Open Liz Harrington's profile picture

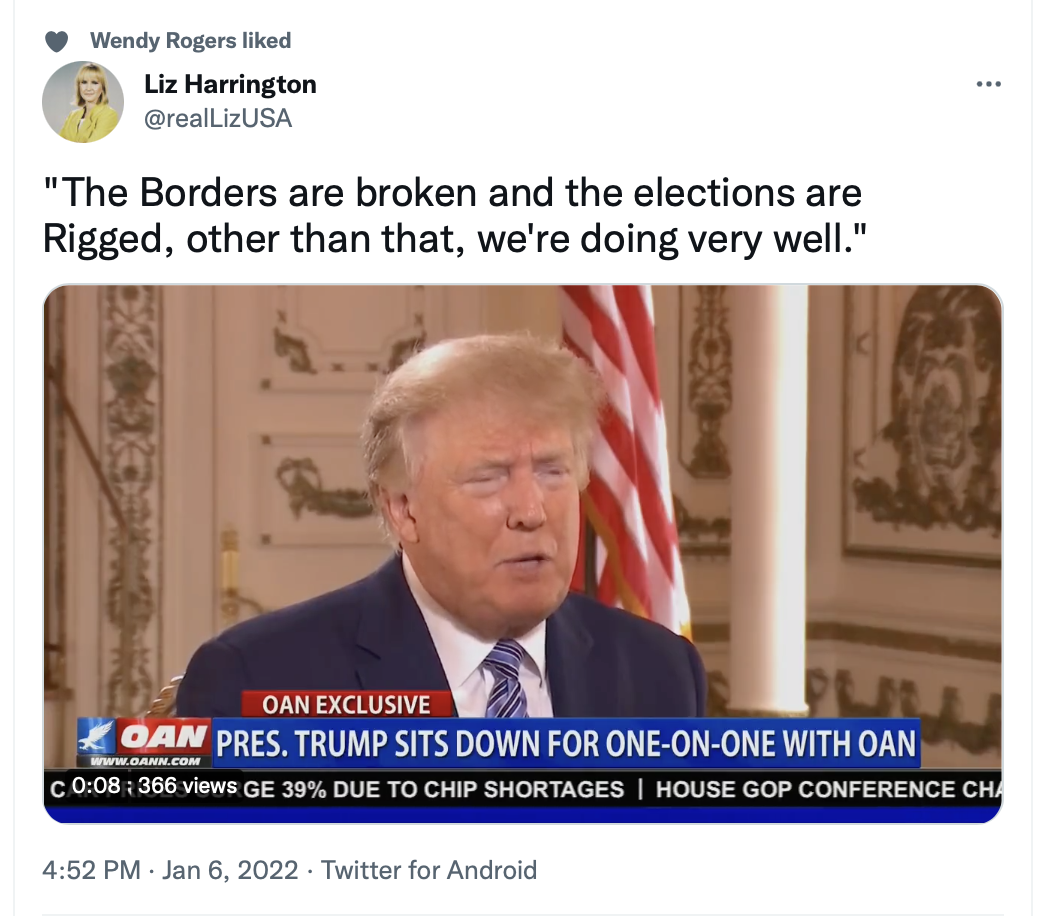click(83, 102)
